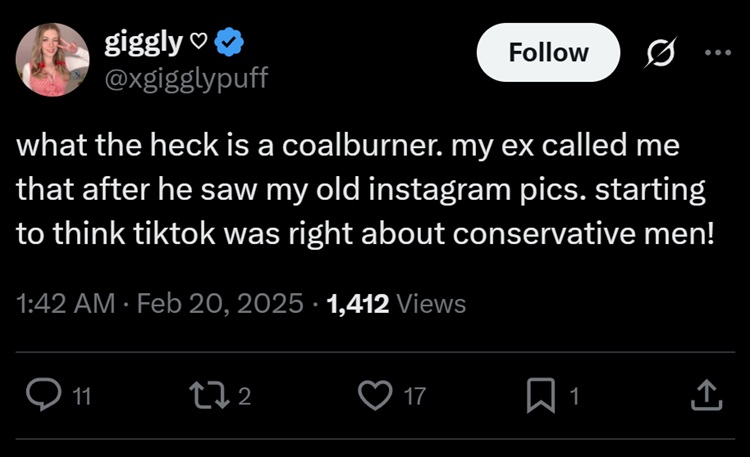Open the @xgigglypuff handle link
This screenshot has width=750, height=457.
[187, 77]
